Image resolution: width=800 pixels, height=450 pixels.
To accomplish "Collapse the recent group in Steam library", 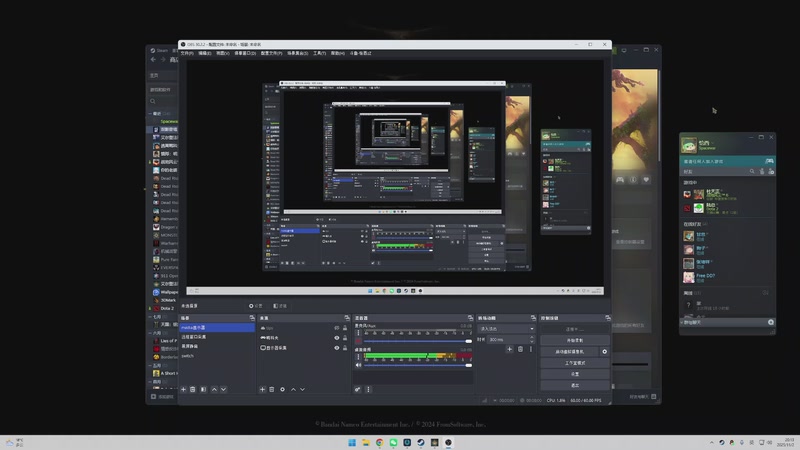I will coord(149,113).
